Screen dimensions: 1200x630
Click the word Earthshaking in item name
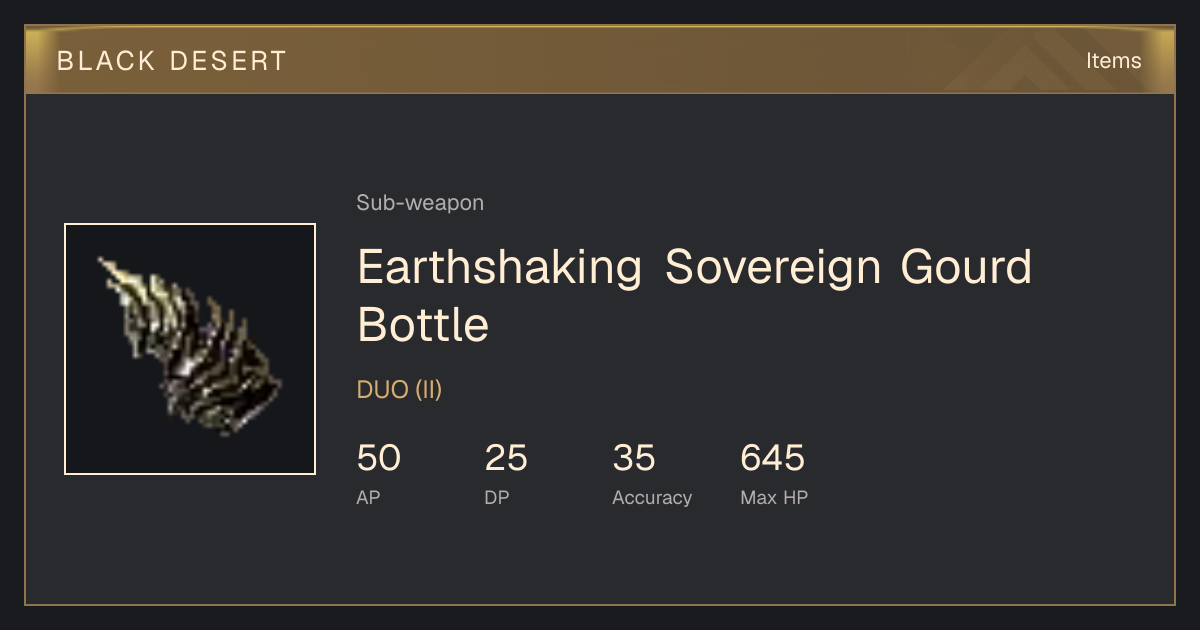(499, 268)
